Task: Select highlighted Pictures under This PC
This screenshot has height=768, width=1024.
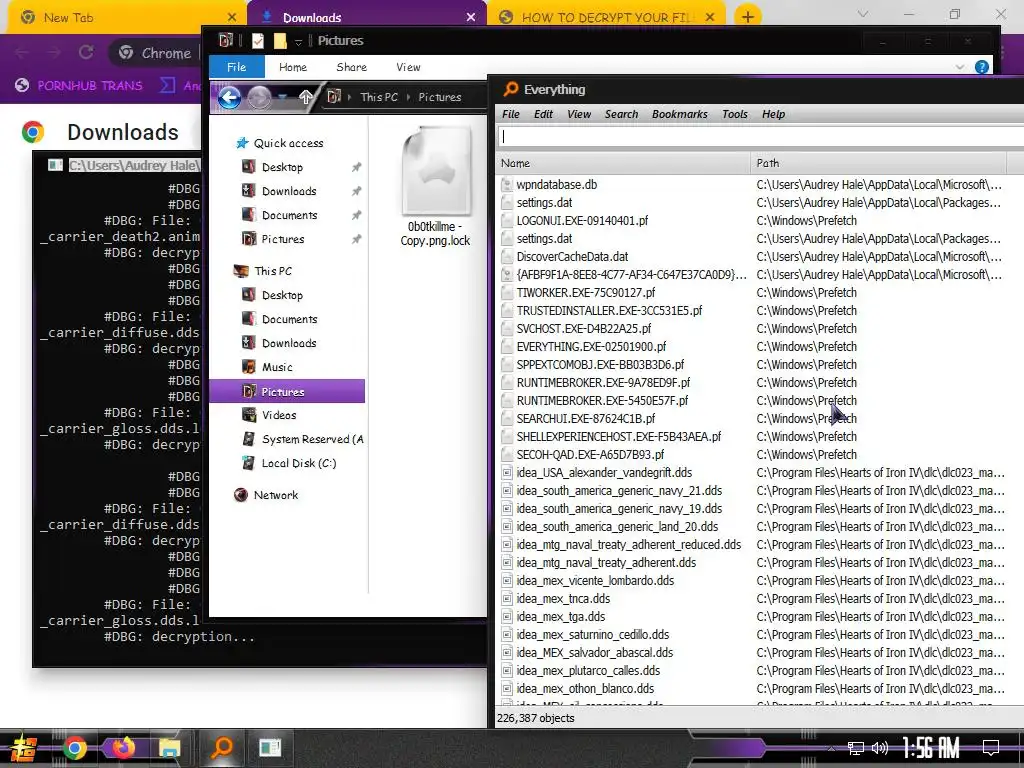Action: (287, 391)
